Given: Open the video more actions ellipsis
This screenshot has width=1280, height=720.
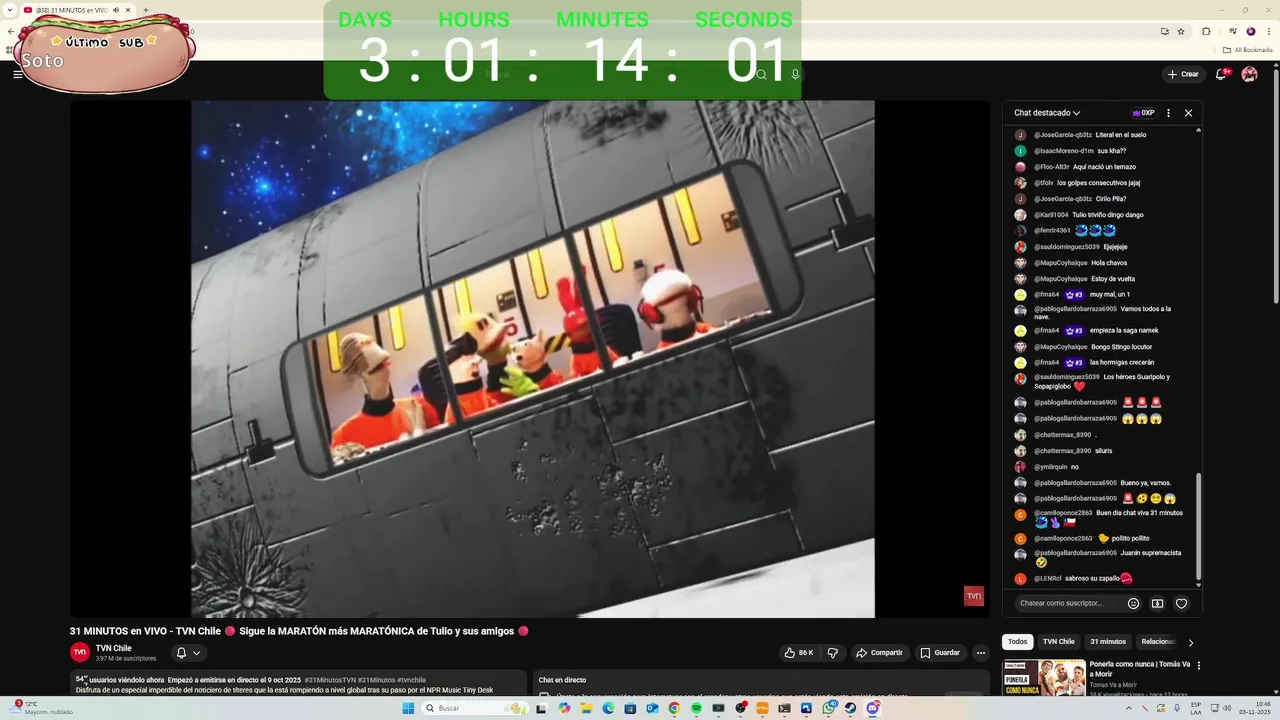Looking at the screenshot, I should [x=981, y=653].
